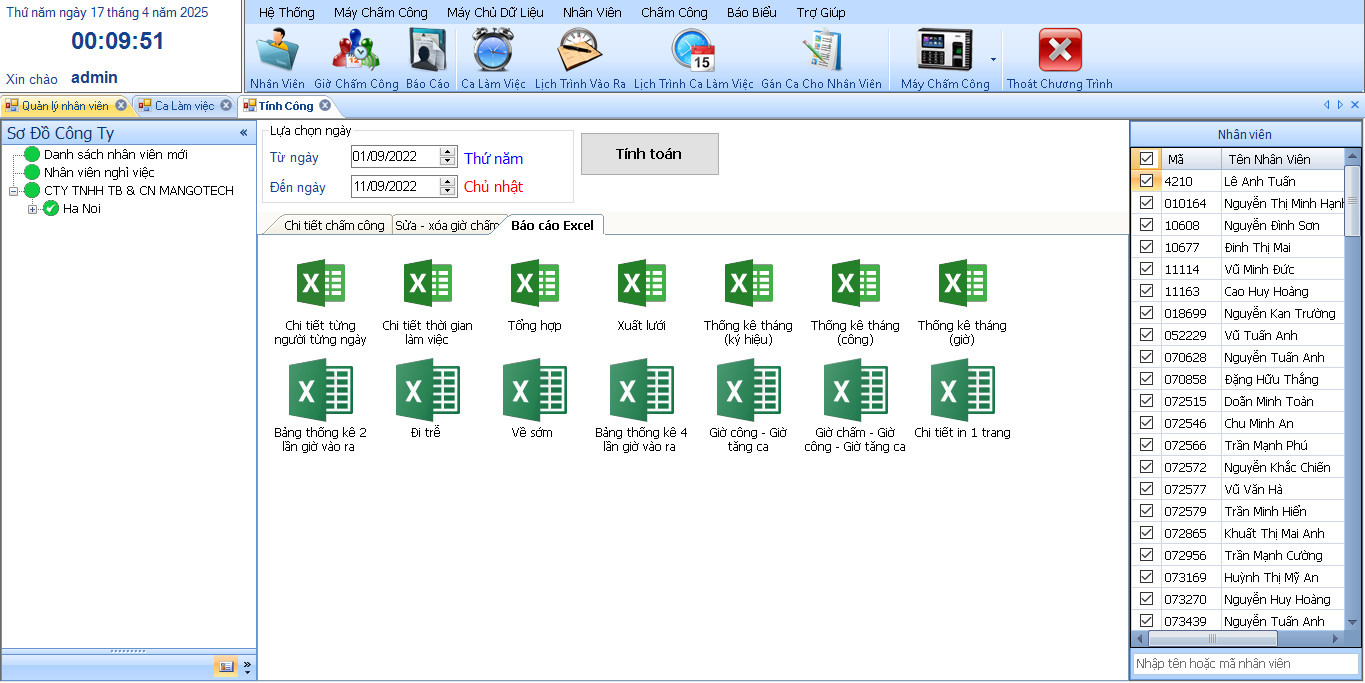The image size is (1365, 683).
Task: Click the employee name search field
Action: [x=1245, y=663]
